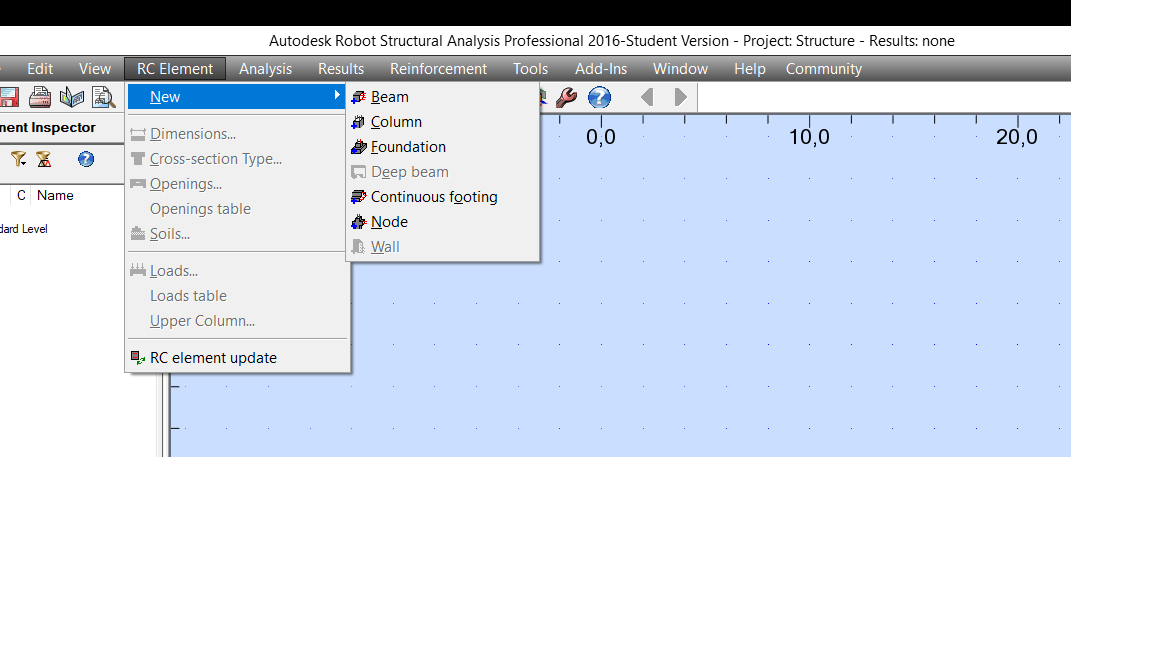Select the Upper Column... menu entry
The image size is (1152, 648).
click(x=237, y=321)
